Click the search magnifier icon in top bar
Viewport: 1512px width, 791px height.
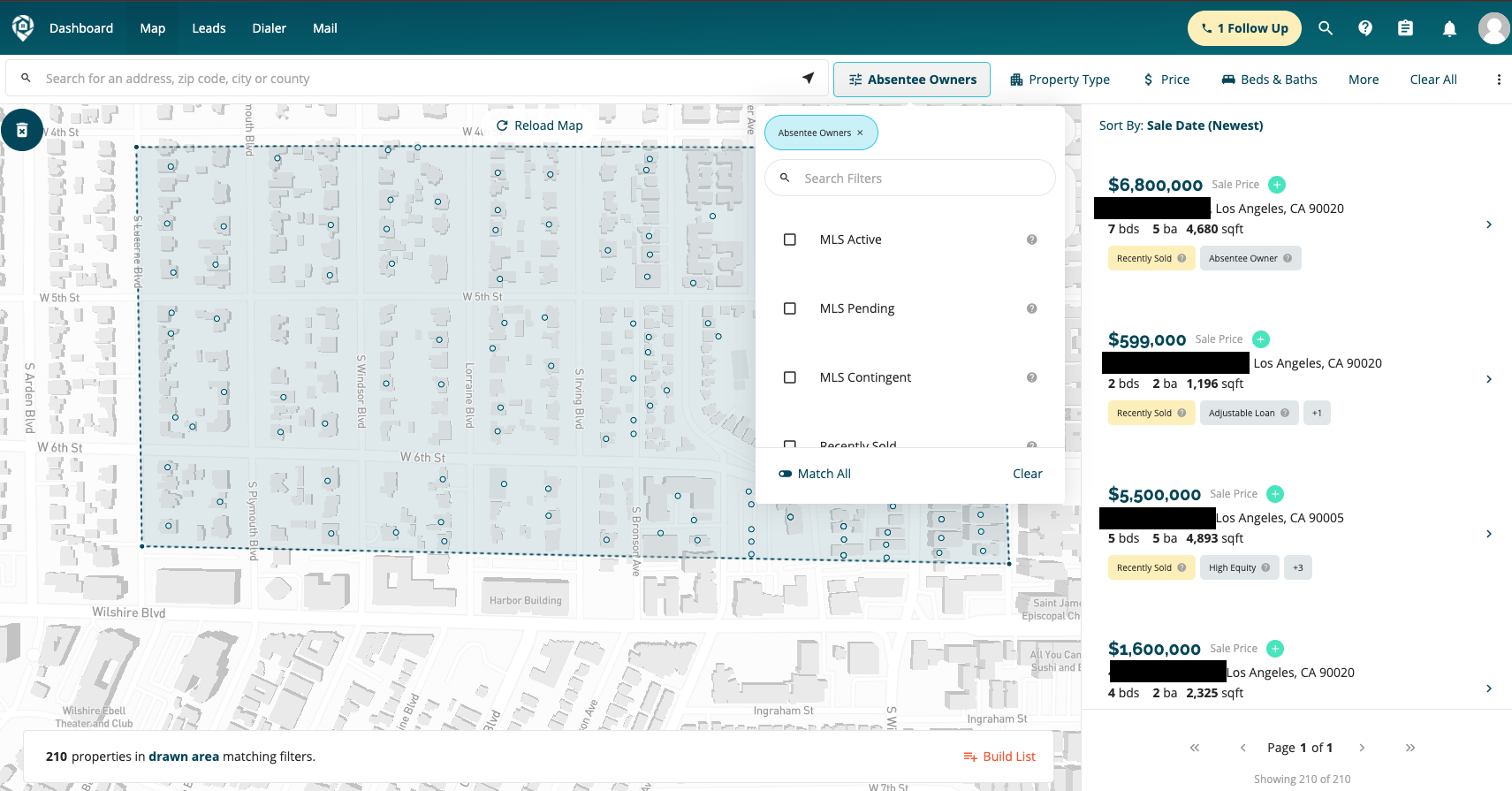pyautogui.click(x=1325, y=28)
